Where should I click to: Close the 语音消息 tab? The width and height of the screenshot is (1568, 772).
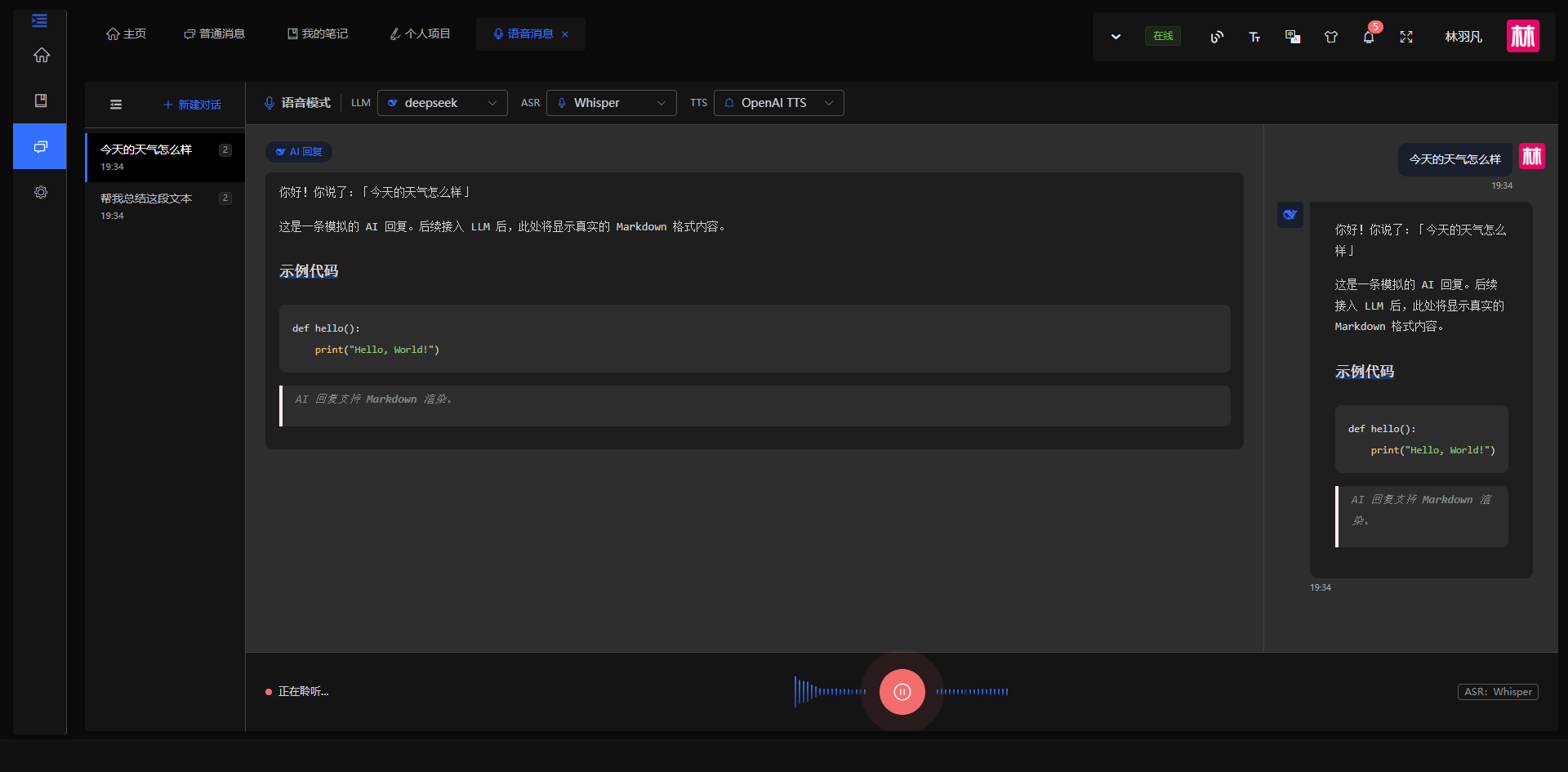pyautogui.click(x=565, y=34)
